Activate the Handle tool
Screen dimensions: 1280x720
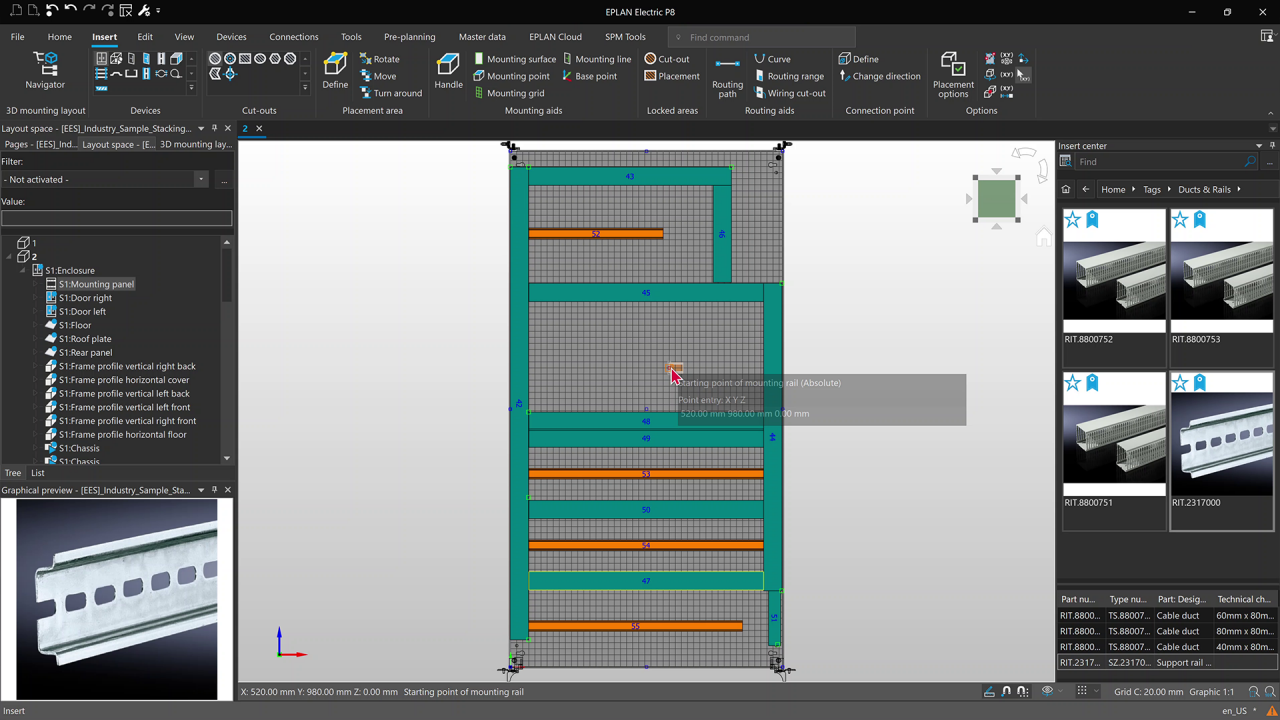tap(448, 71)
